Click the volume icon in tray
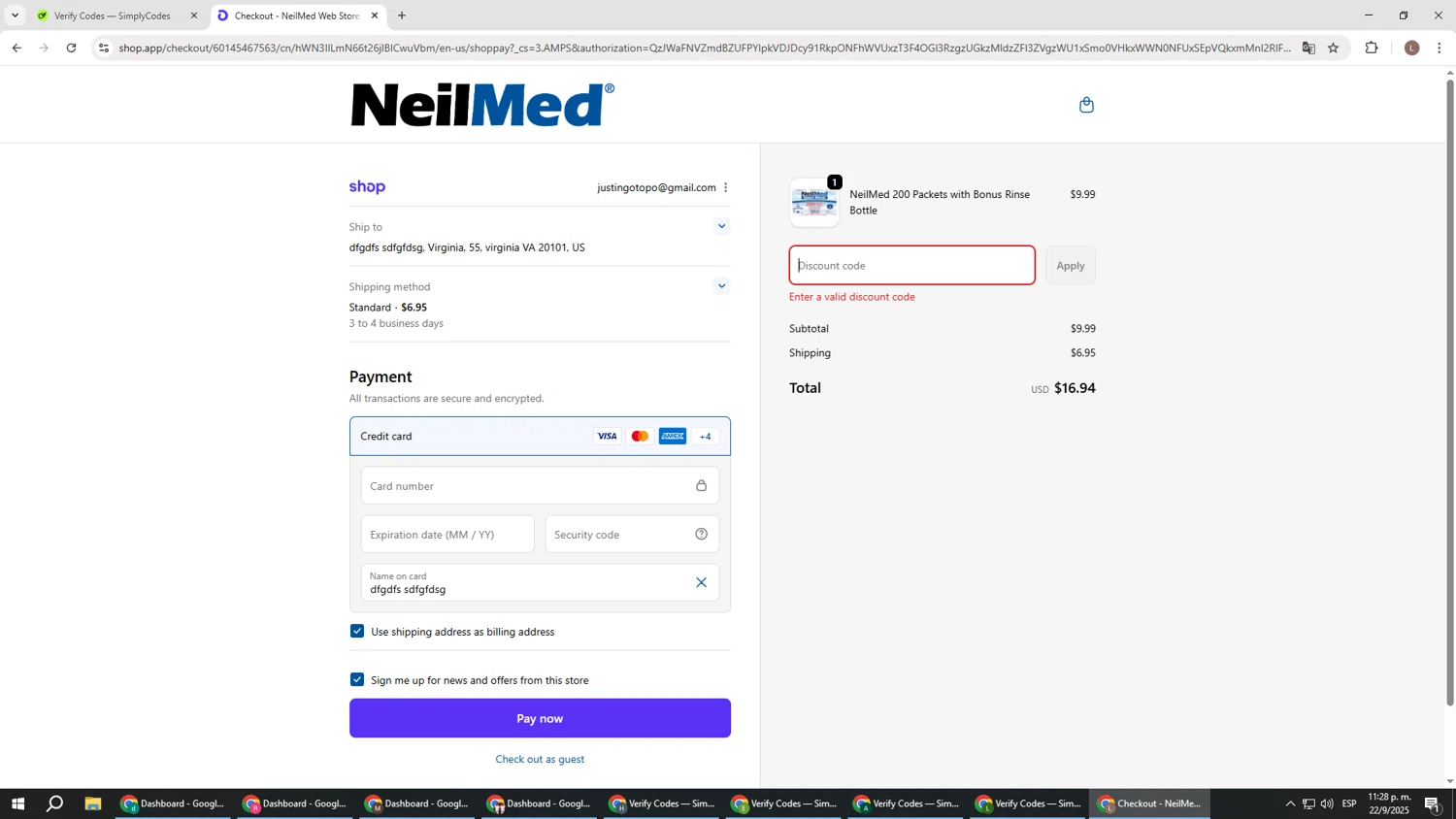Viewport: 1456px width, 819px height. point(1327,803)
